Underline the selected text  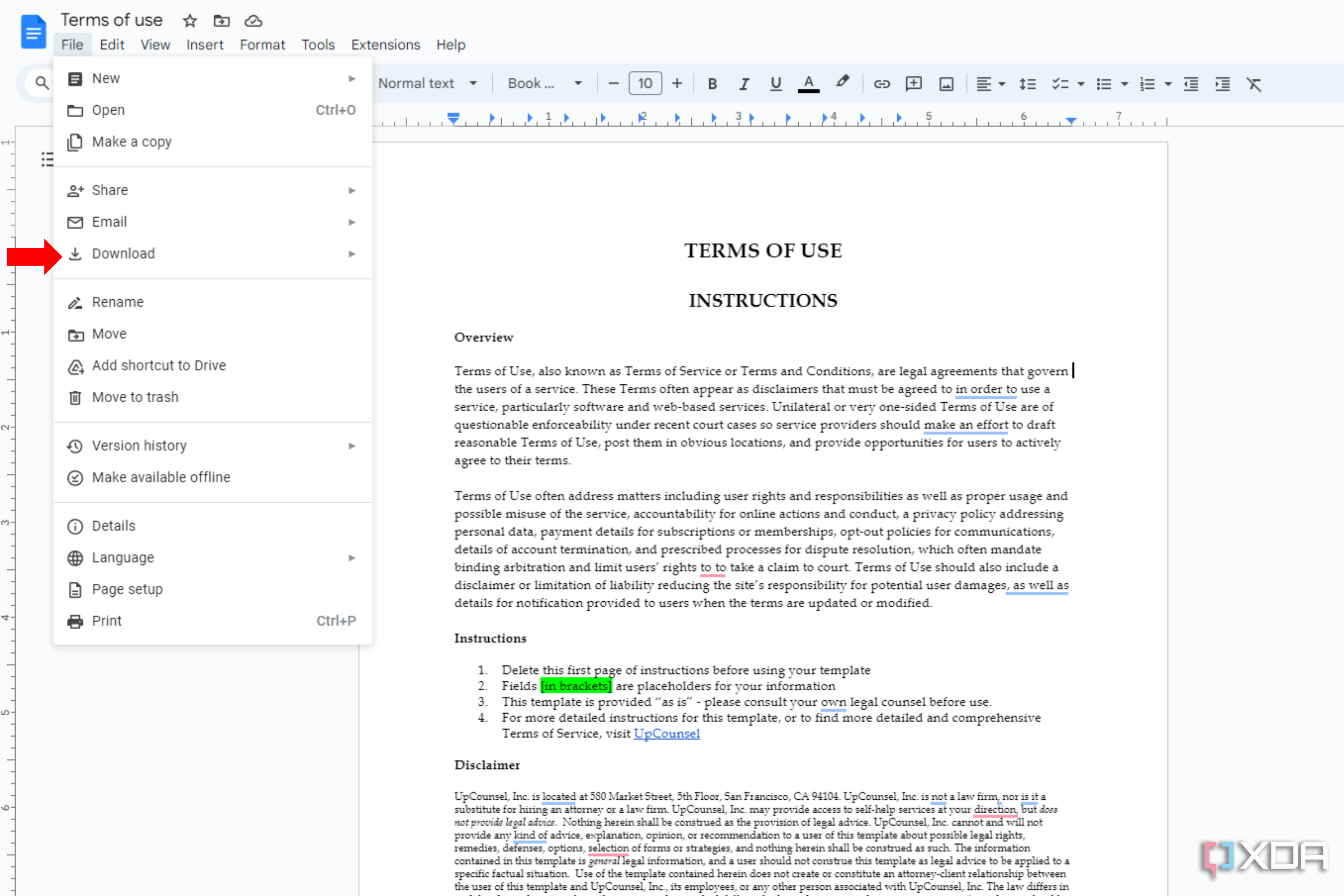(x=775, y=83)
